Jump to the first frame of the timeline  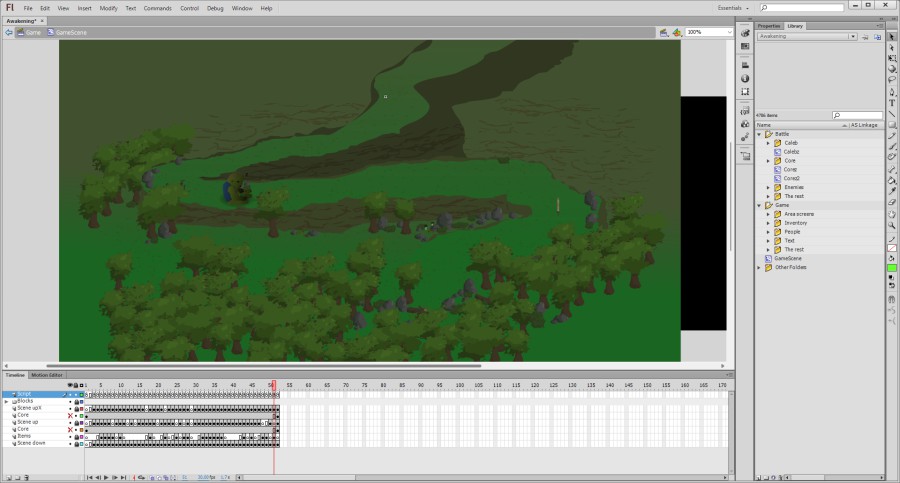tap(90, 478)
